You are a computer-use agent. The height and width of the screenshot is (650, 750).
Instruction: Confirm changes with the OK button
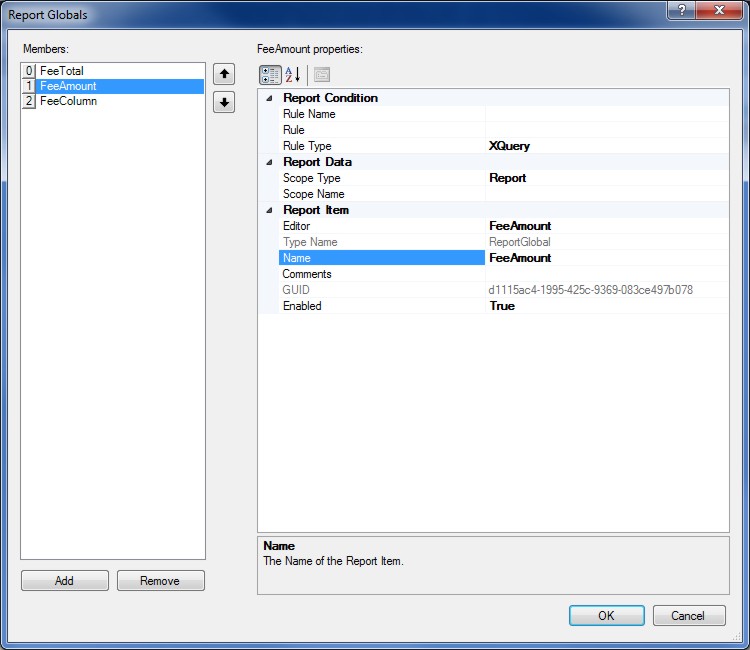click(x=606, y=615)
